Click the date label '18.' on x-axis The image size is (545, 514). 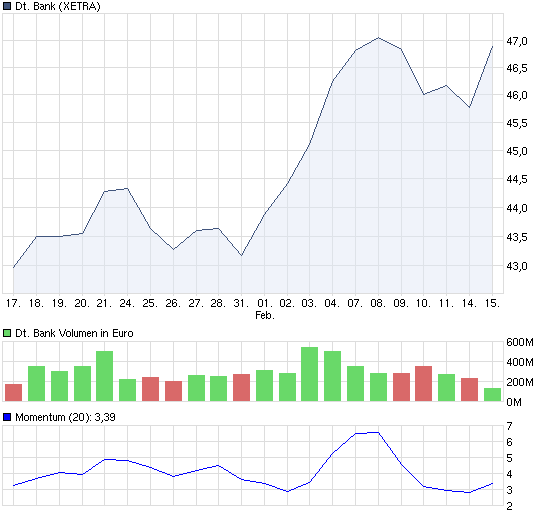coord(36,303)
